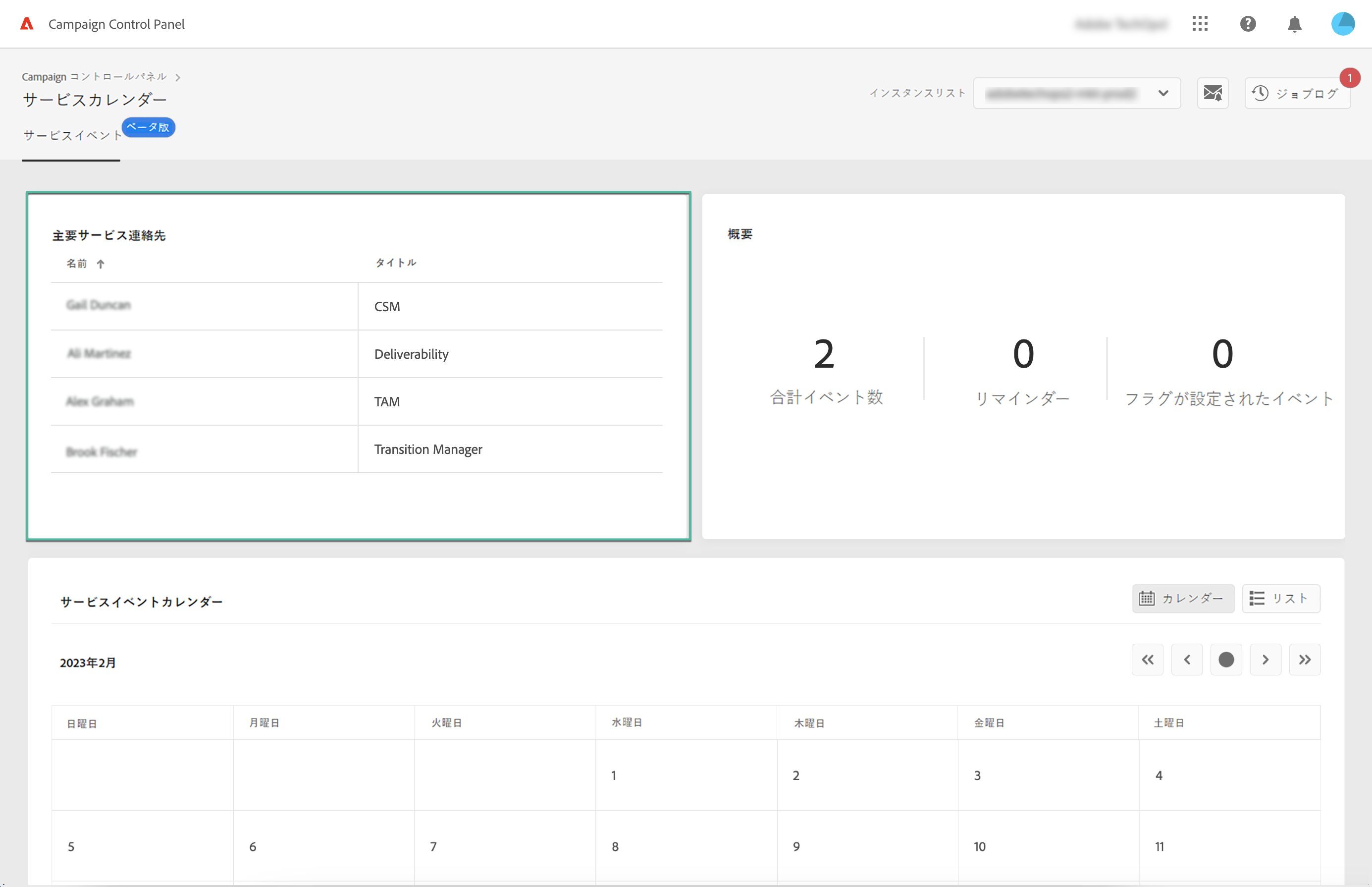Go to the previous month arrow
This screenshot has height=887, width=1372.
[1187, 660]
